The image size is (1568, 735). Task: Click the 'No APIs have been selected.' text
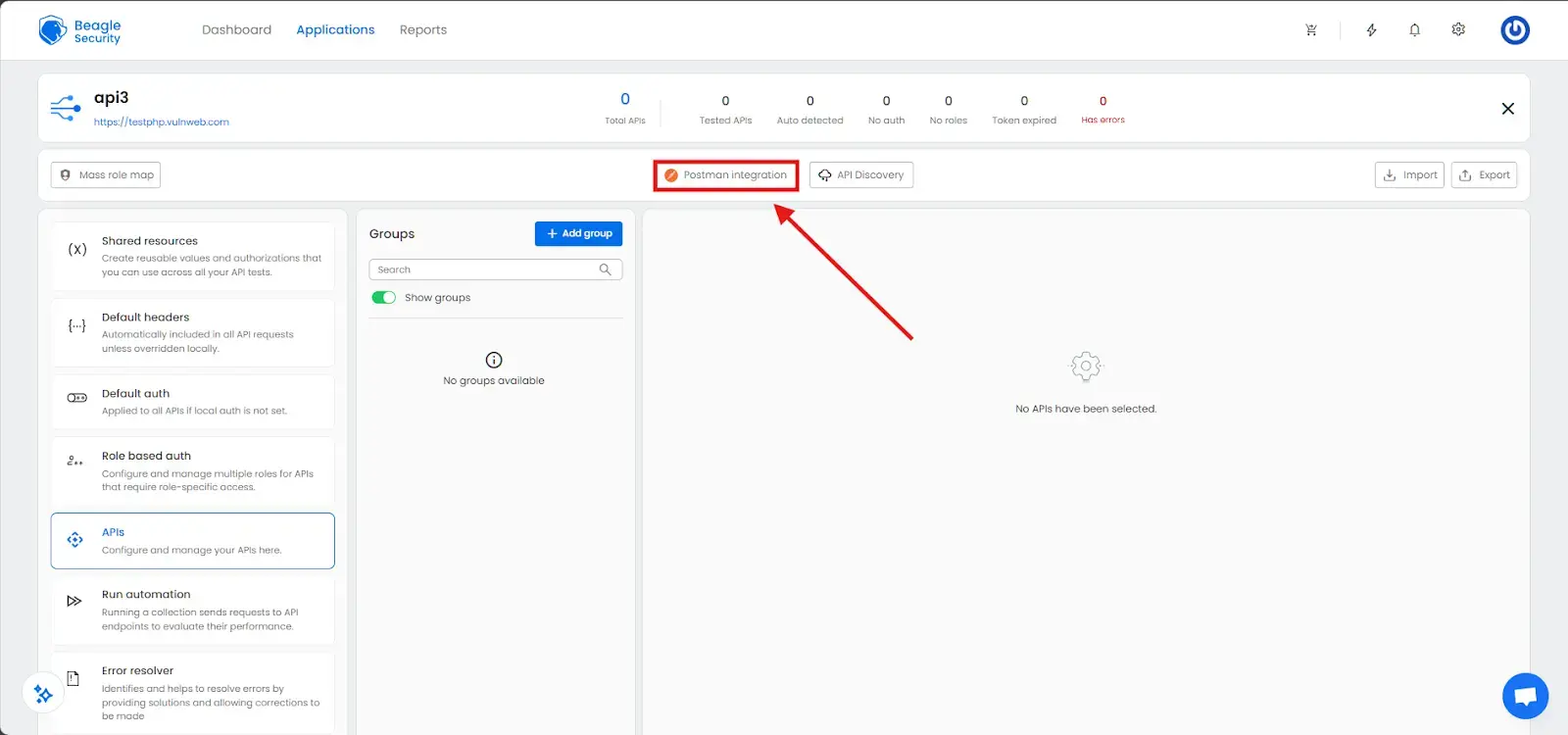tap(1086, 409)
